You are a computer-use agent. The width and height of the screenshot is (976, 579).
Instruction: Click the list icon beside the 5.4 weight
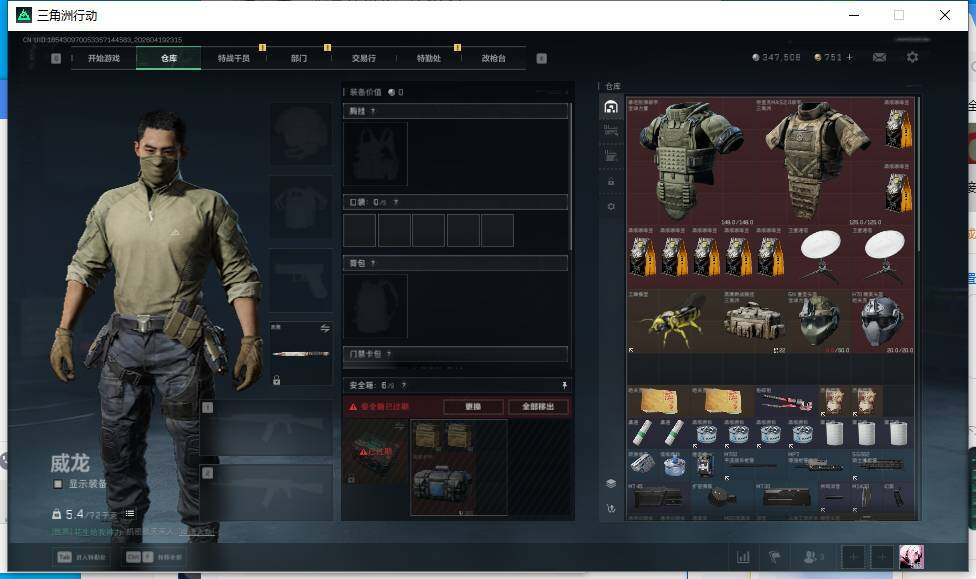(129, 514)
